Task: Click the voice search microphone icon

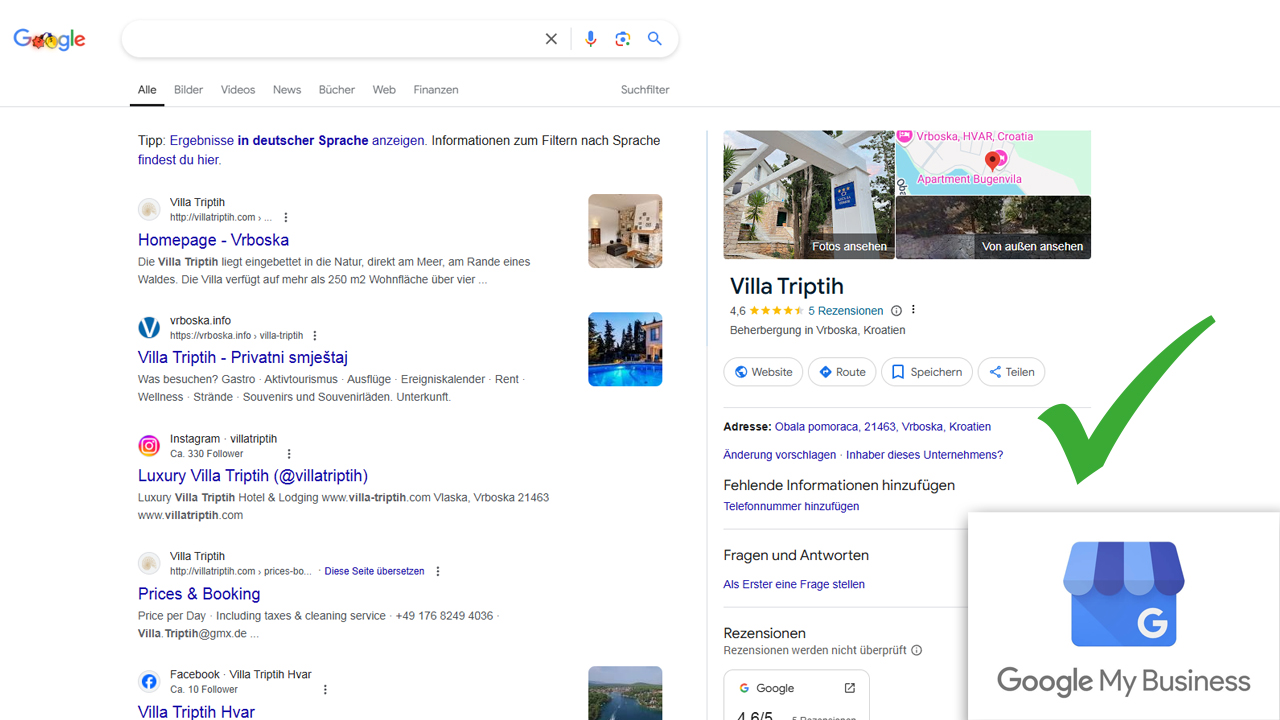Action: click(x=590, y=39)
